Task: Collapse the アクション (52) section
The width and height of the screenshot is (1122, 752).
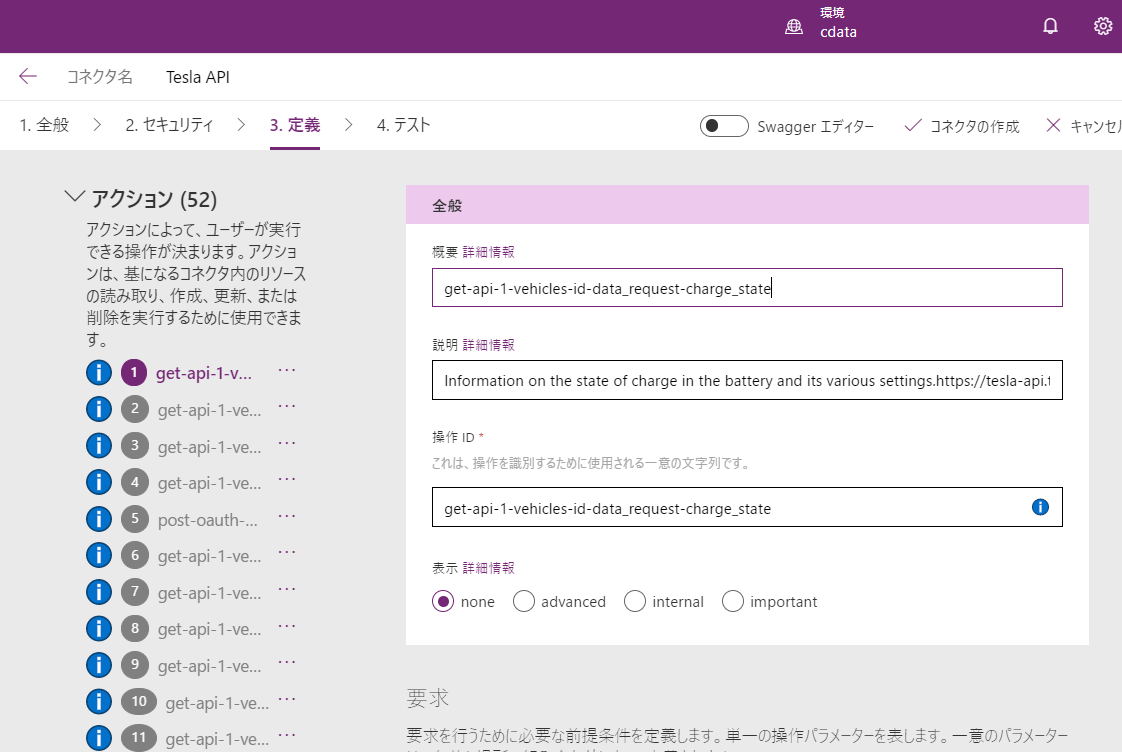Action: pos(74,197)
